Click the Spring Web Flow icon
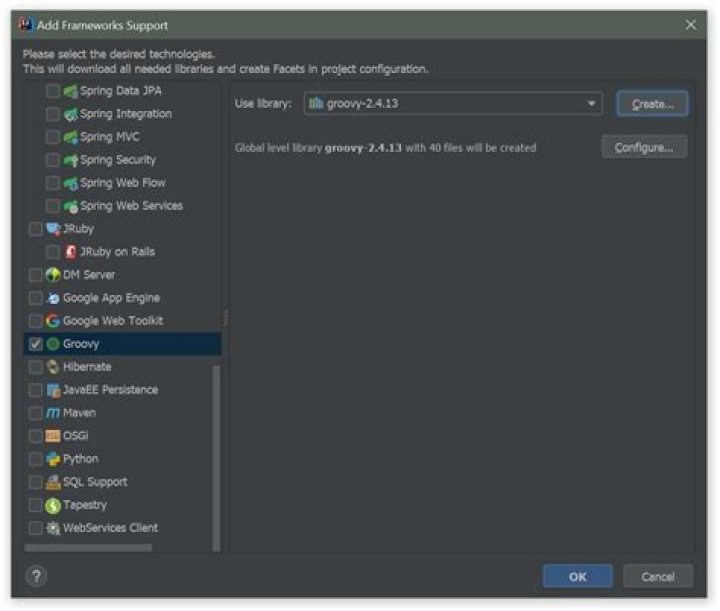 tap(70, 183)
